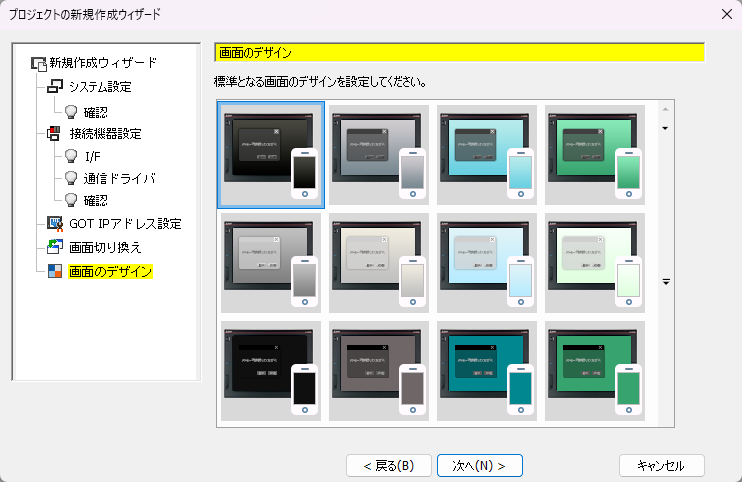
Task: Pick the brown-gray design in bottom row
Action: click(x=379, y=370)
